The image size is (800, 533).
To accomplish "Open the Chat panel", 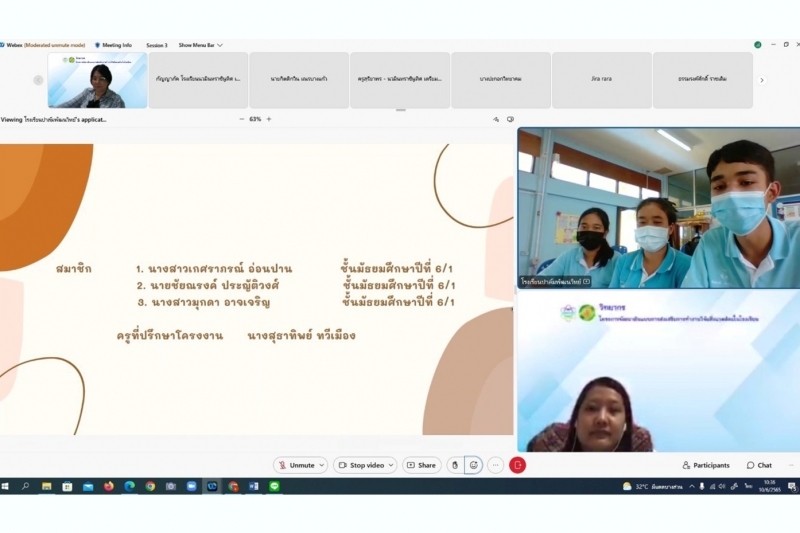I will 759,465.
